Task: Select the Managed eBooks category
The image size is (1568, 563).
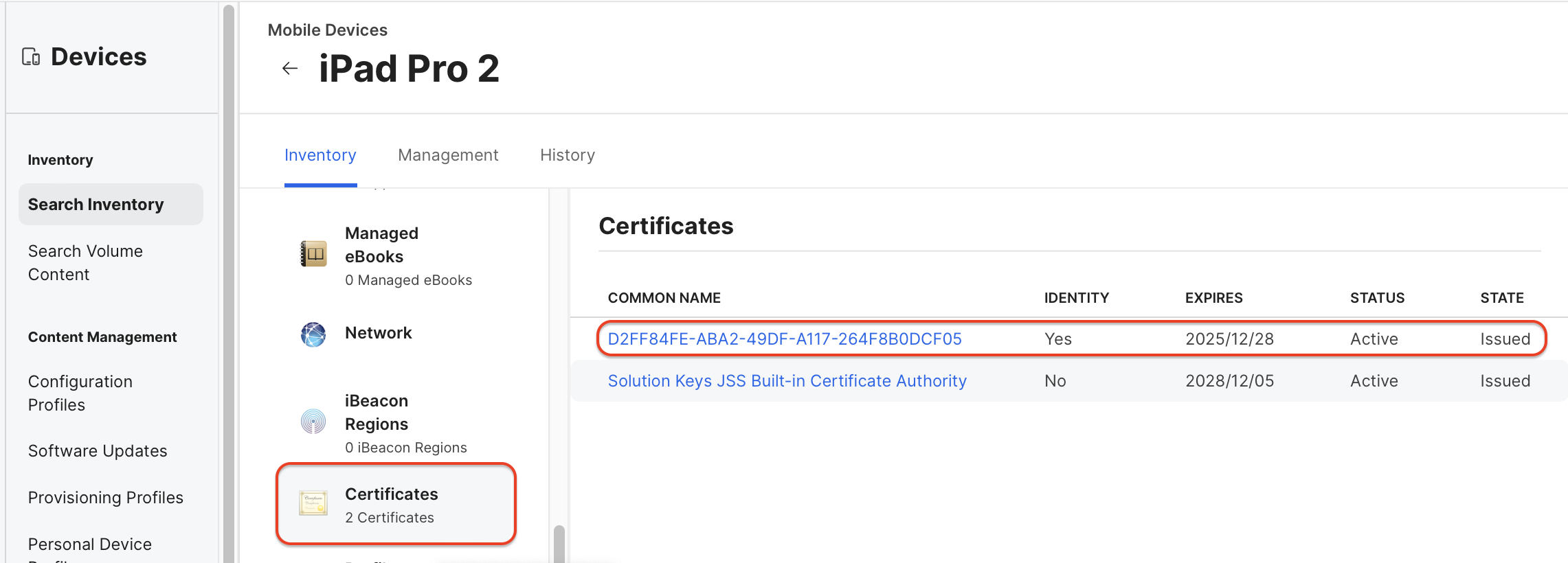Action: [x=396, y=255]
